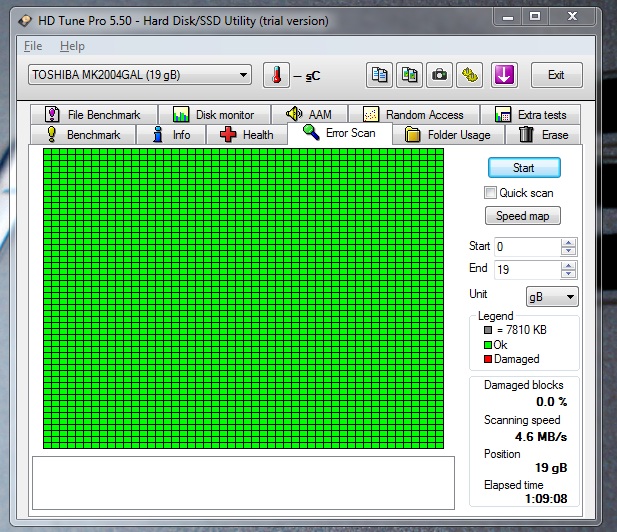
Task: Open the Help menu
Action: [72, 46]
